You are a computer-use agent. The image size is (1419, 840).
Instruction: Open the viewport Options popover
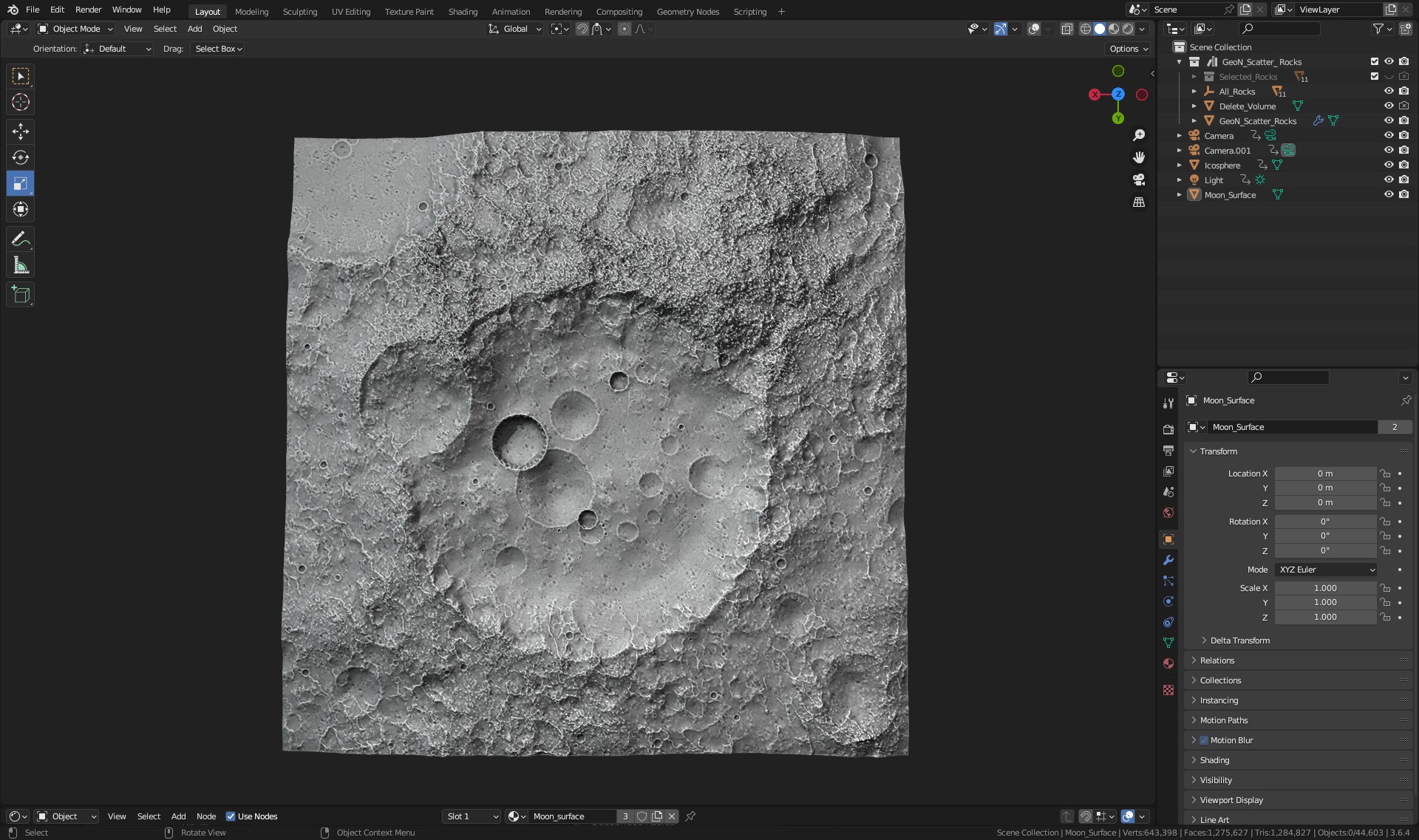[x=1129, y=49]
